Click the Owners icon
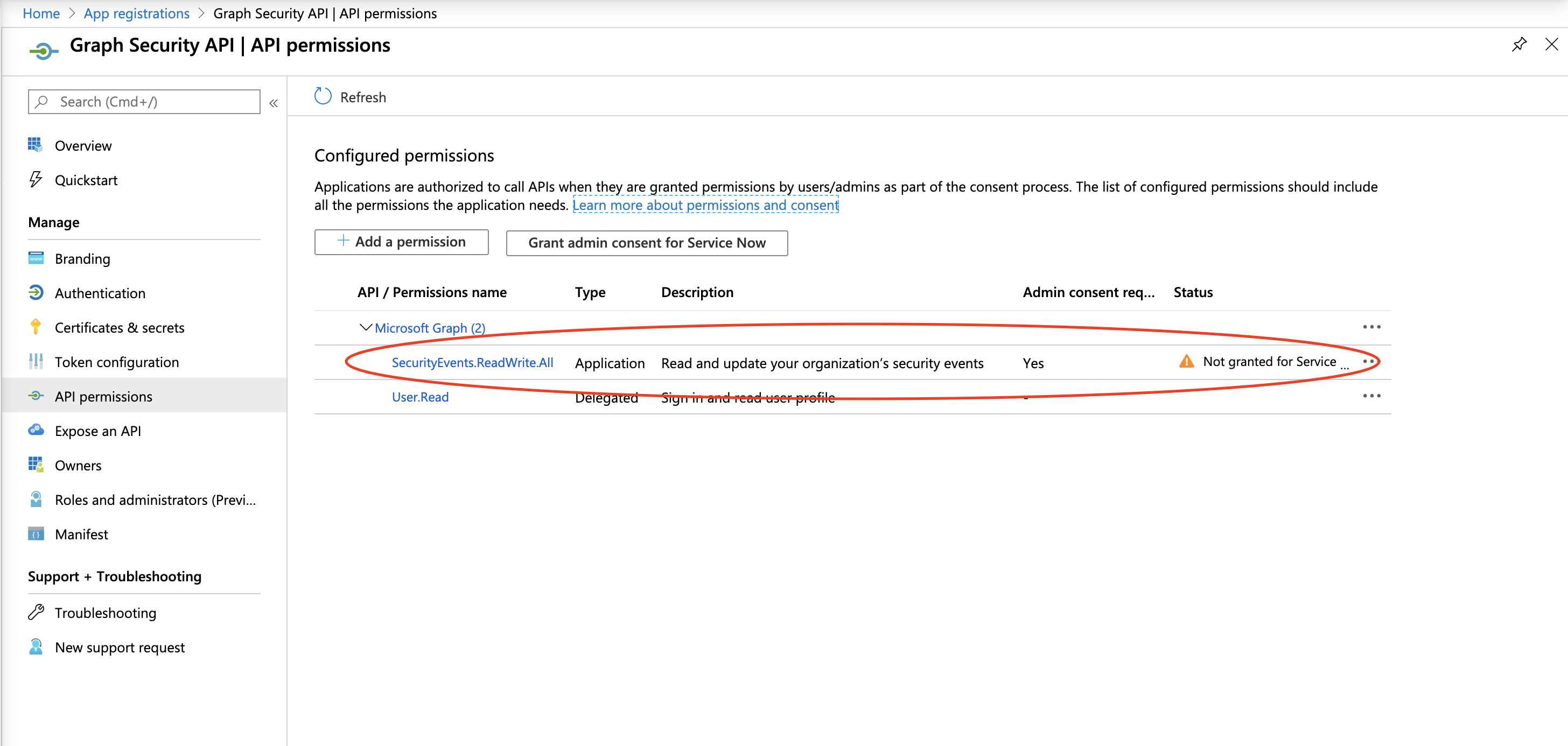Image resolution: width=1568 pixels, height=746 pixels. [36, 465]
